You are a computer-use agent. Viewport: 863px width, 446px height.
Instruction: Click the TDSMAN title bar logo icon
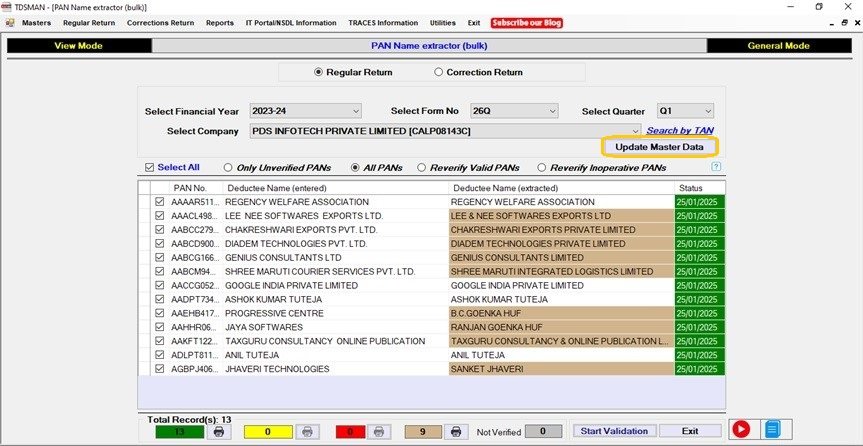[7, 7]
